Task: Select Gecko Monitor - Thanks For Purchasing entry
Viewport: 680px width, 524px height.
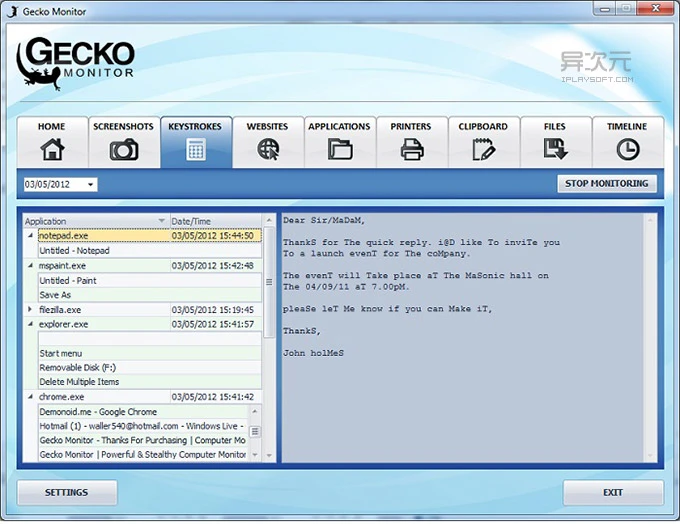Action: 144,440
